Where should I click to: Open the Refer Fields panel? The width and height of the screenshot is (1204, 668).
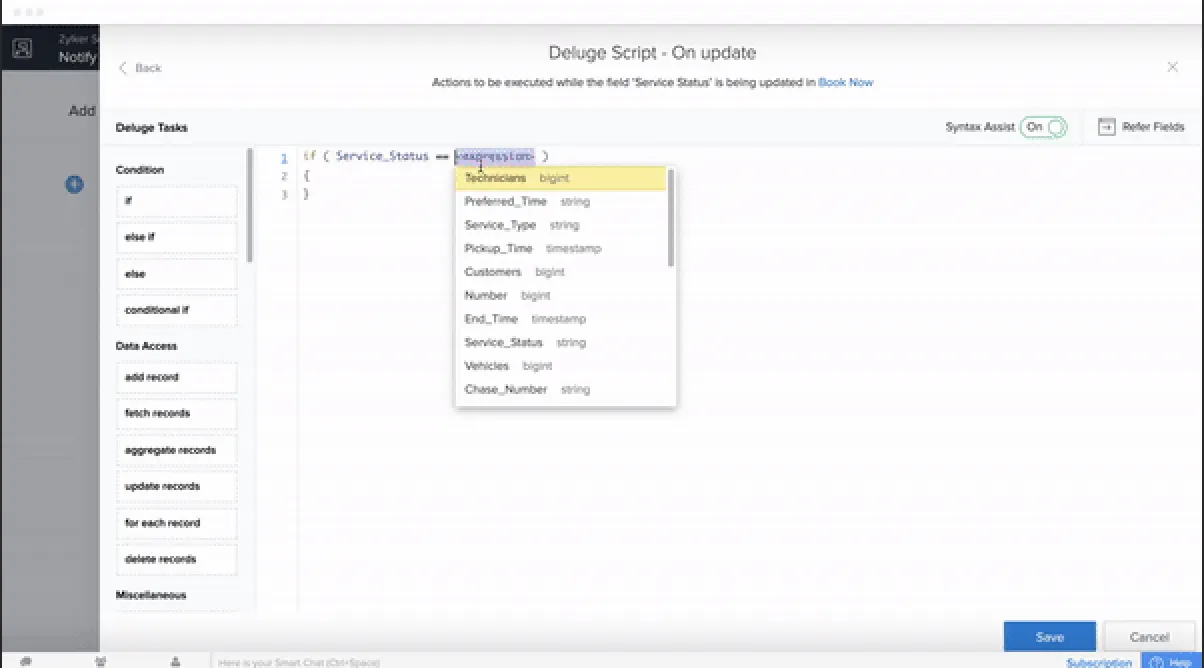pyautogui.click(x=1141, y=127)
